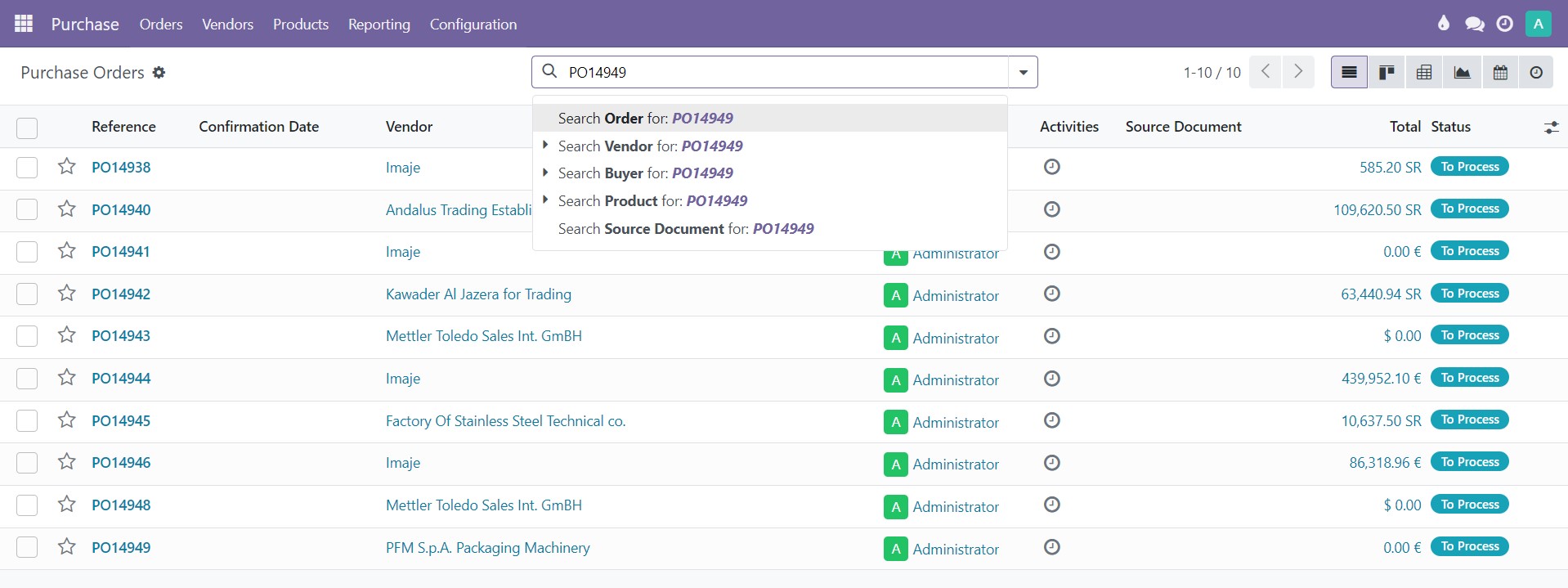Expand the Search Vendor suggestion
The height and width of the screenshot is (588, 1568).
point(545,146)
